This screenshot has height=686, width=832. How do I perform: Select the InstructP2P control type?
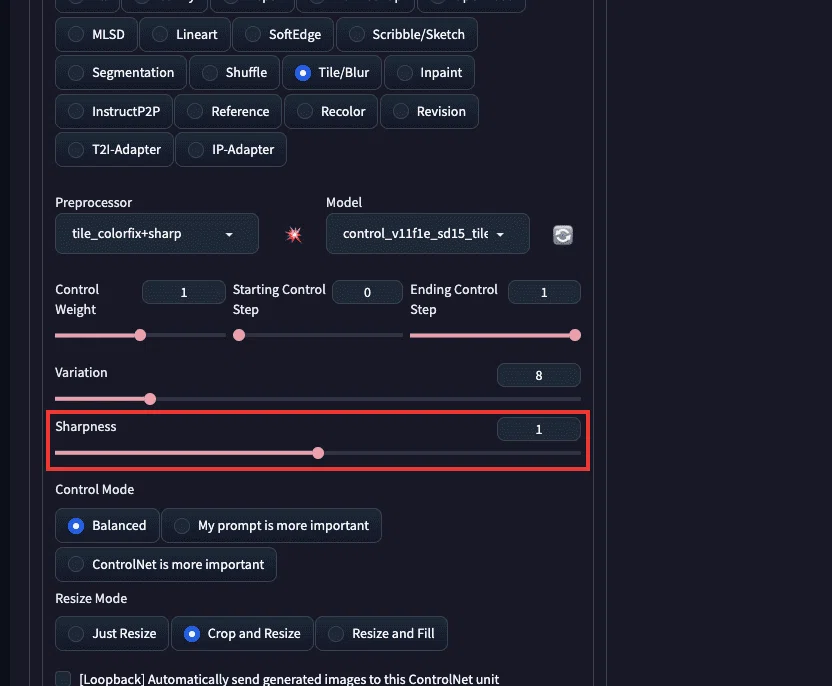114,111
